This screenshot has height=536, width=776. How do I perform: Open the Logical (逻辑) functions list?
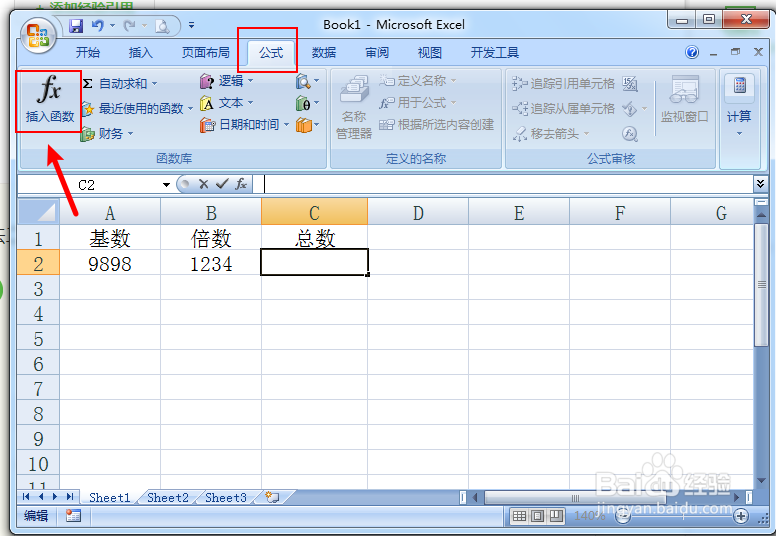coord(226,80)
